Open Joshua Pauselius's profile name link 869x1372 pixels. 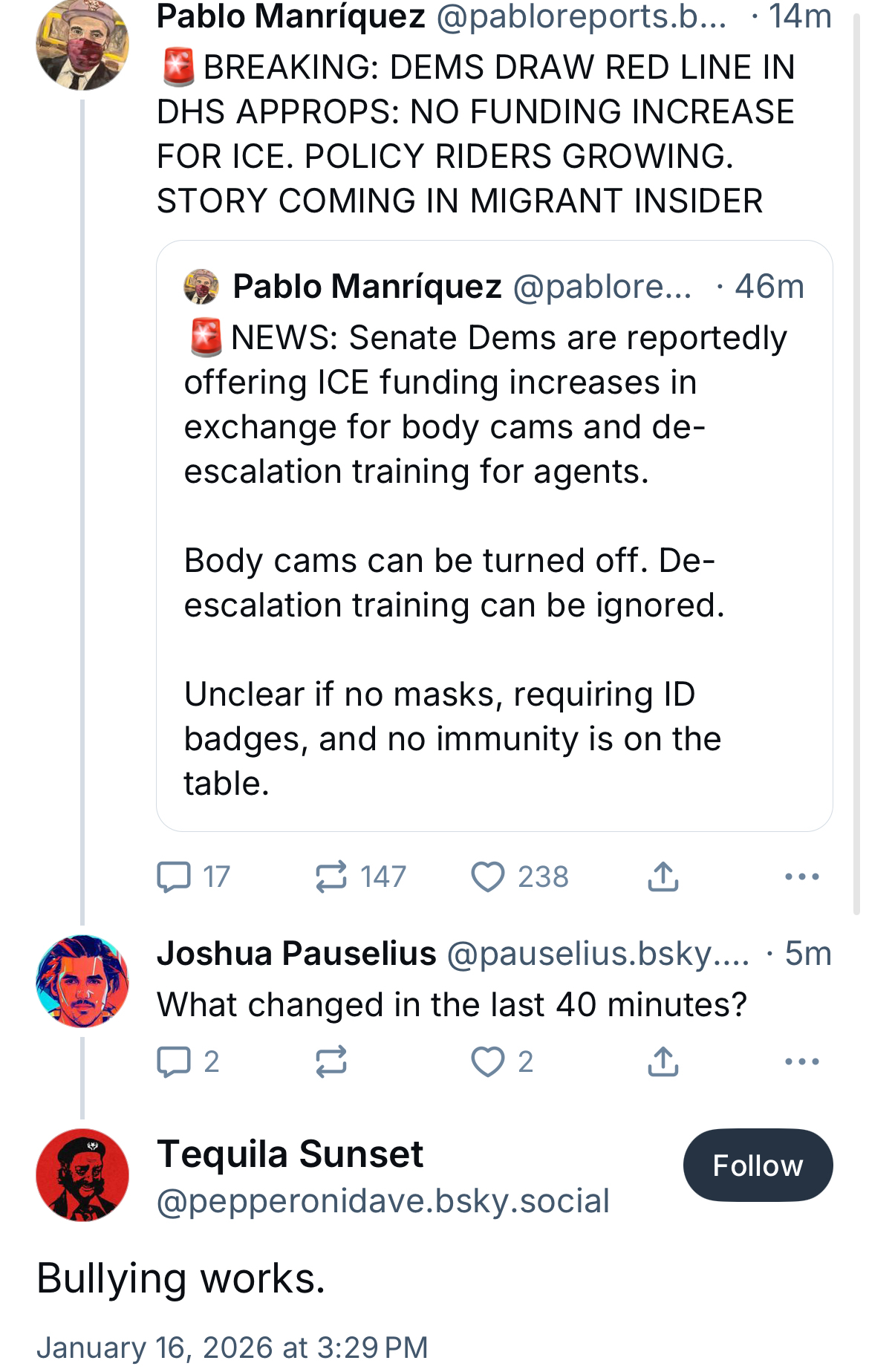(x=296, y=954)
